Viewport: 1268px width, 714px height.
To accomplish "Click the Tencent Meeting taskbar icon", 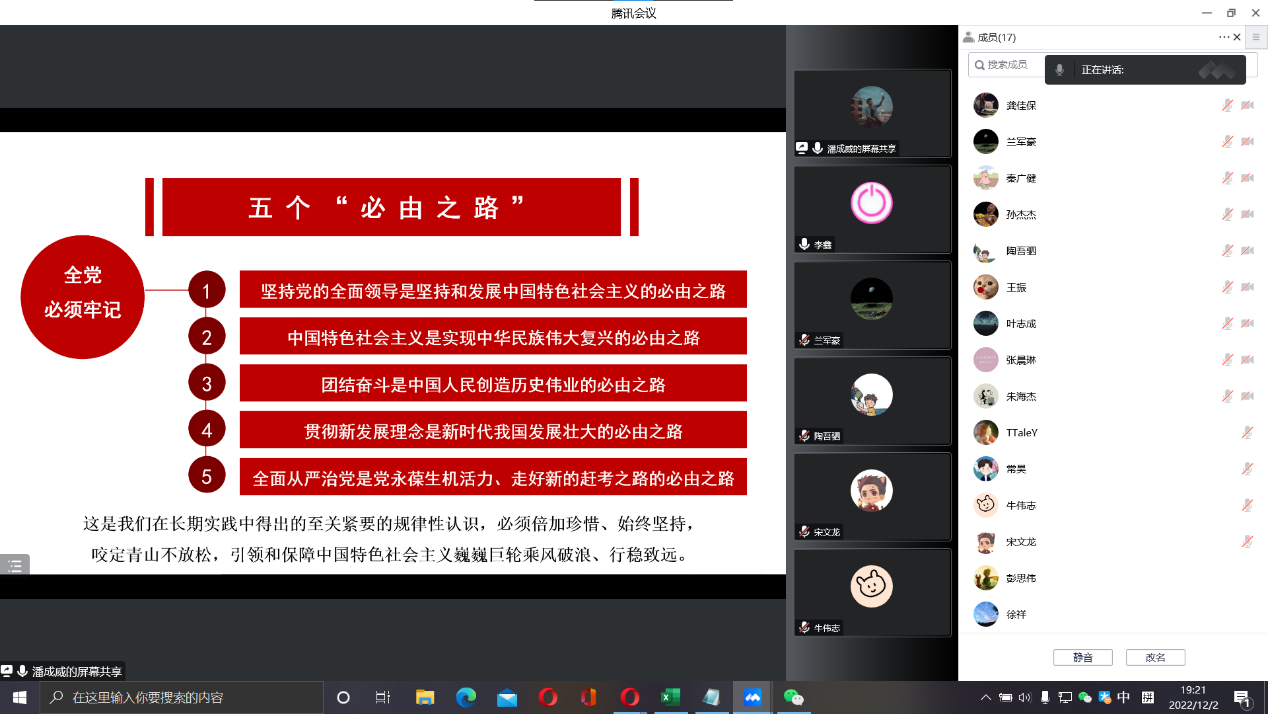I will click(x=752, y=697).
